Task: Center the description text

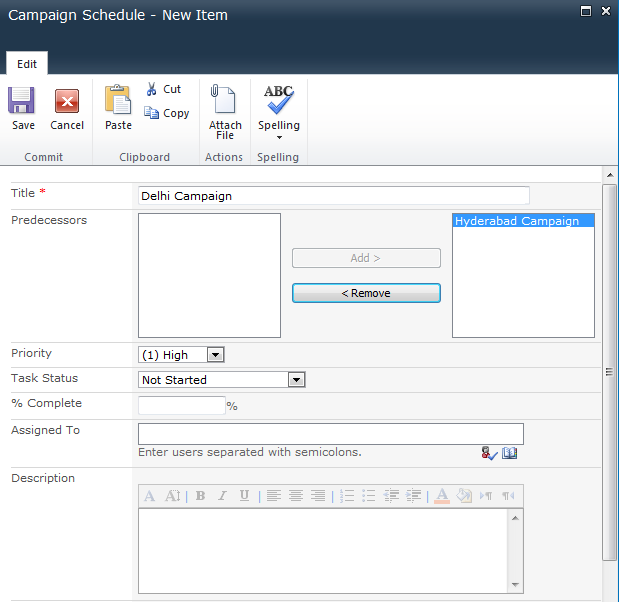Action: pyautogui.click(x=296, y=496)
